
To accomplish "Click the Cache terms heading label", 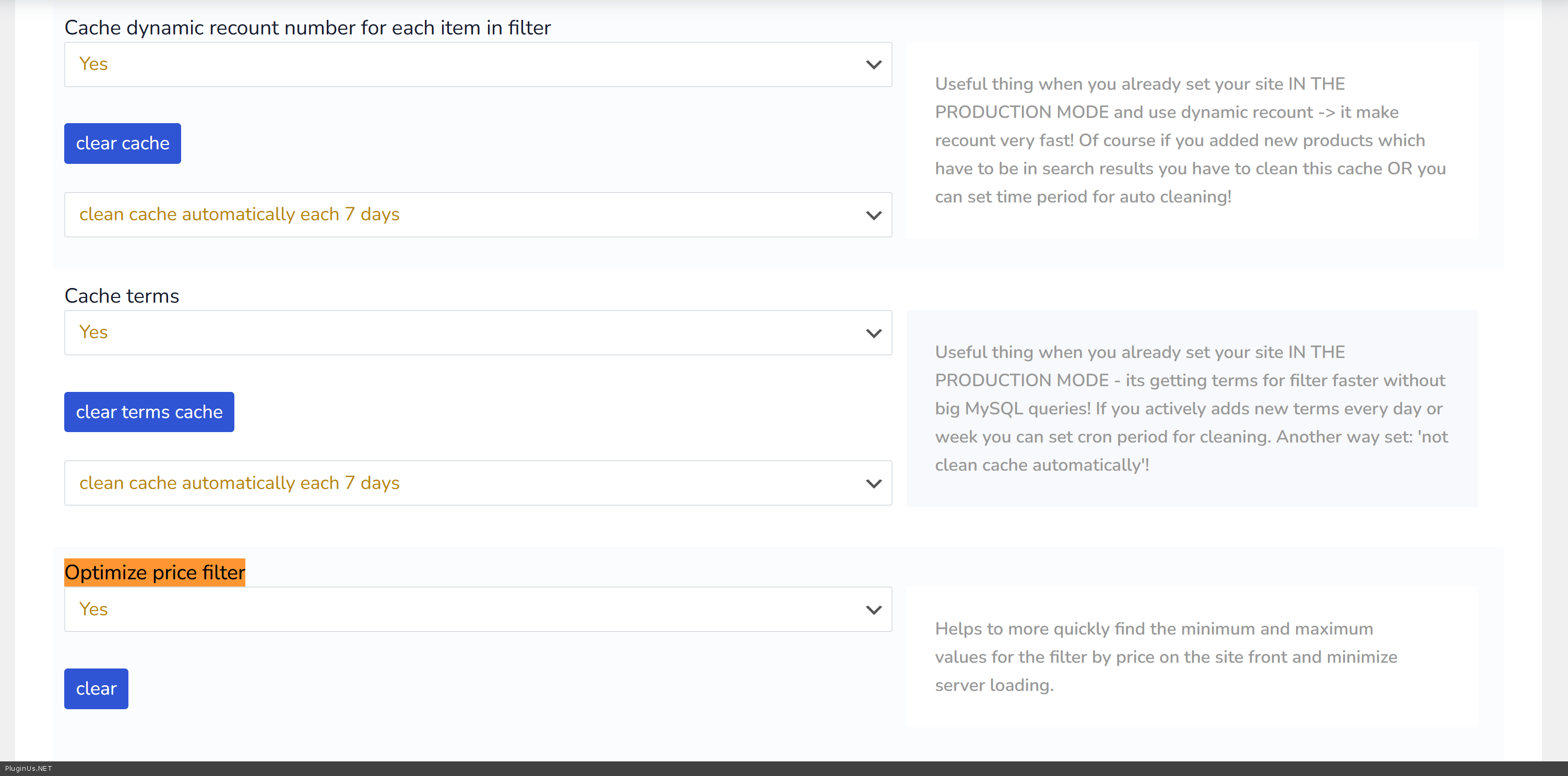I will tap(122, 296).
